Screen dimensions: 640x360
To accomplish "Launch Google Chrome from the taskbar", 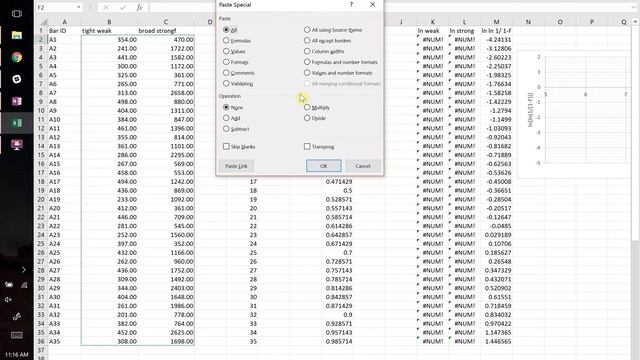I will click(x=17, y=57).
